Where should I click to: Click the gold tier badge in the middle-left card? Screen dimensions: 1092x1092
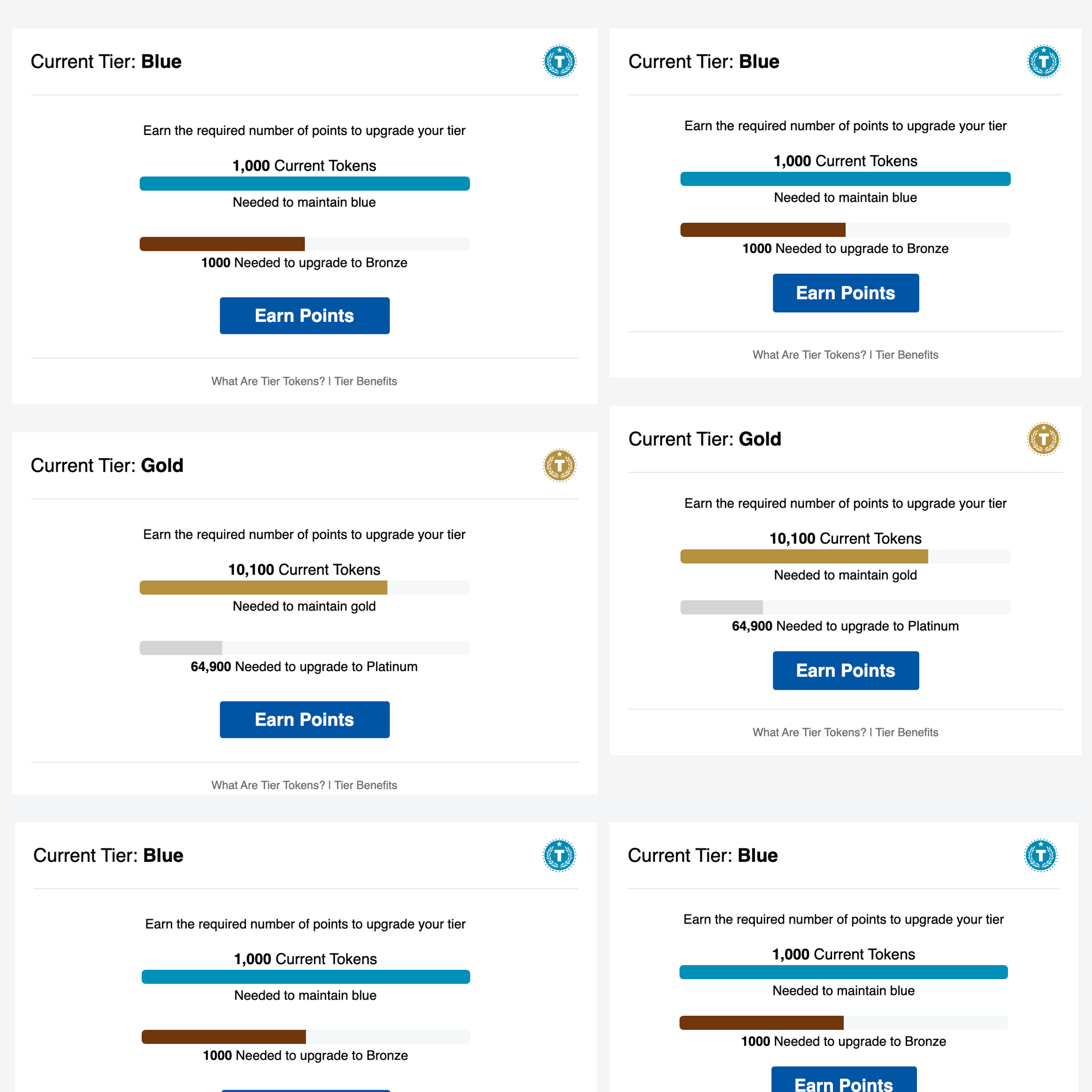point(559,465)
